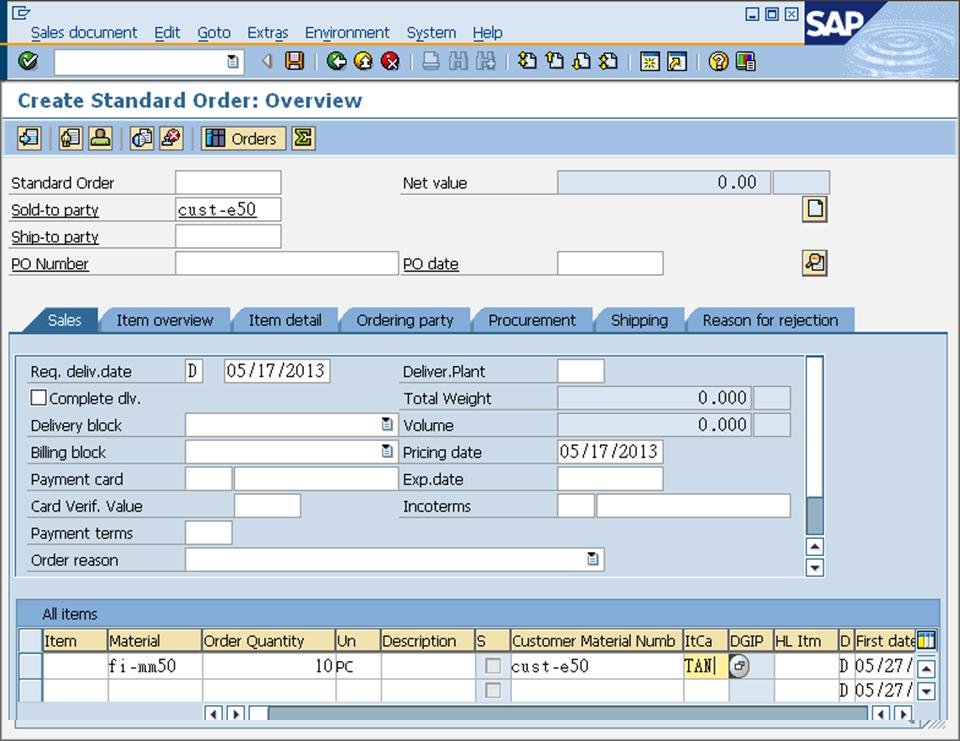Click the PO date label link
The image size is (960, 741).
431,264
